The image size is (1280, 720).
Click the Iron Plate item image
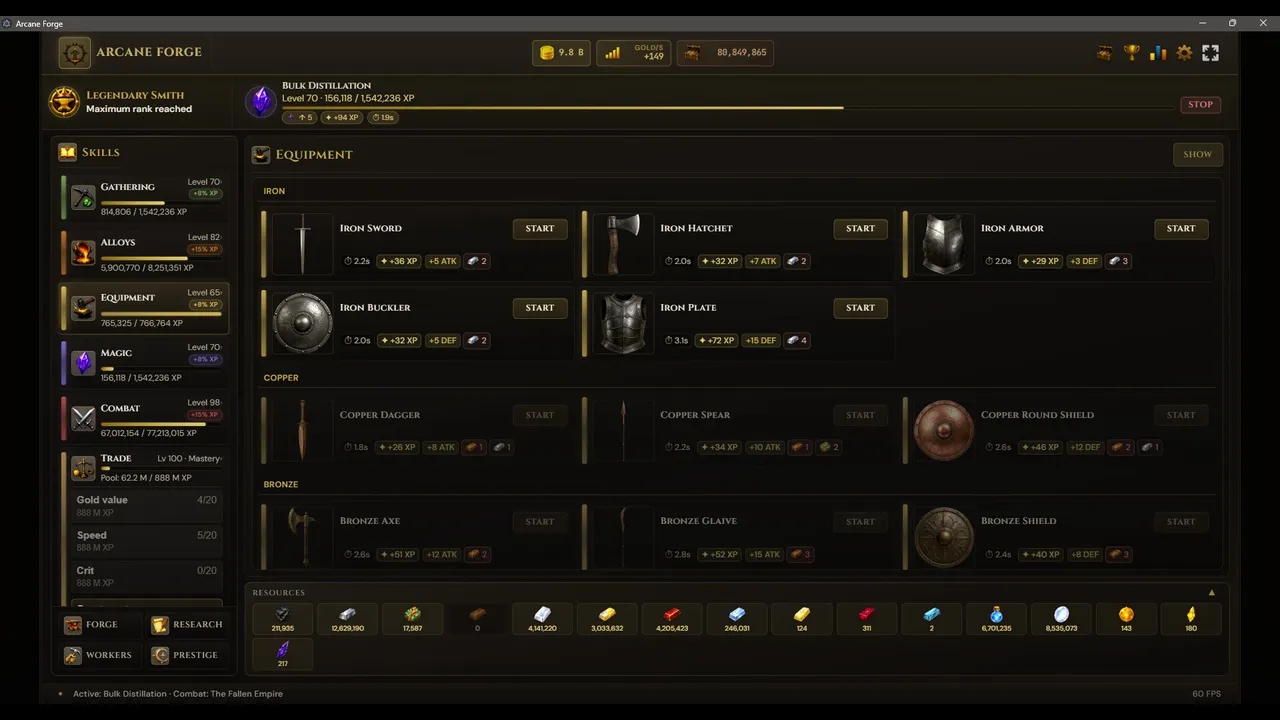click(624, 322)
